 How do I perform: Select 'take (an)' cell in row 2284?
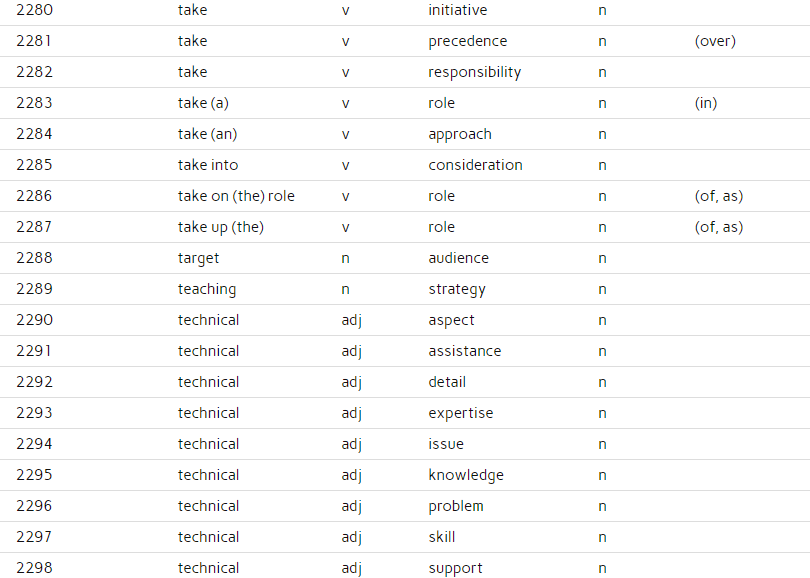pyautogui.click(x=207, y=134)
